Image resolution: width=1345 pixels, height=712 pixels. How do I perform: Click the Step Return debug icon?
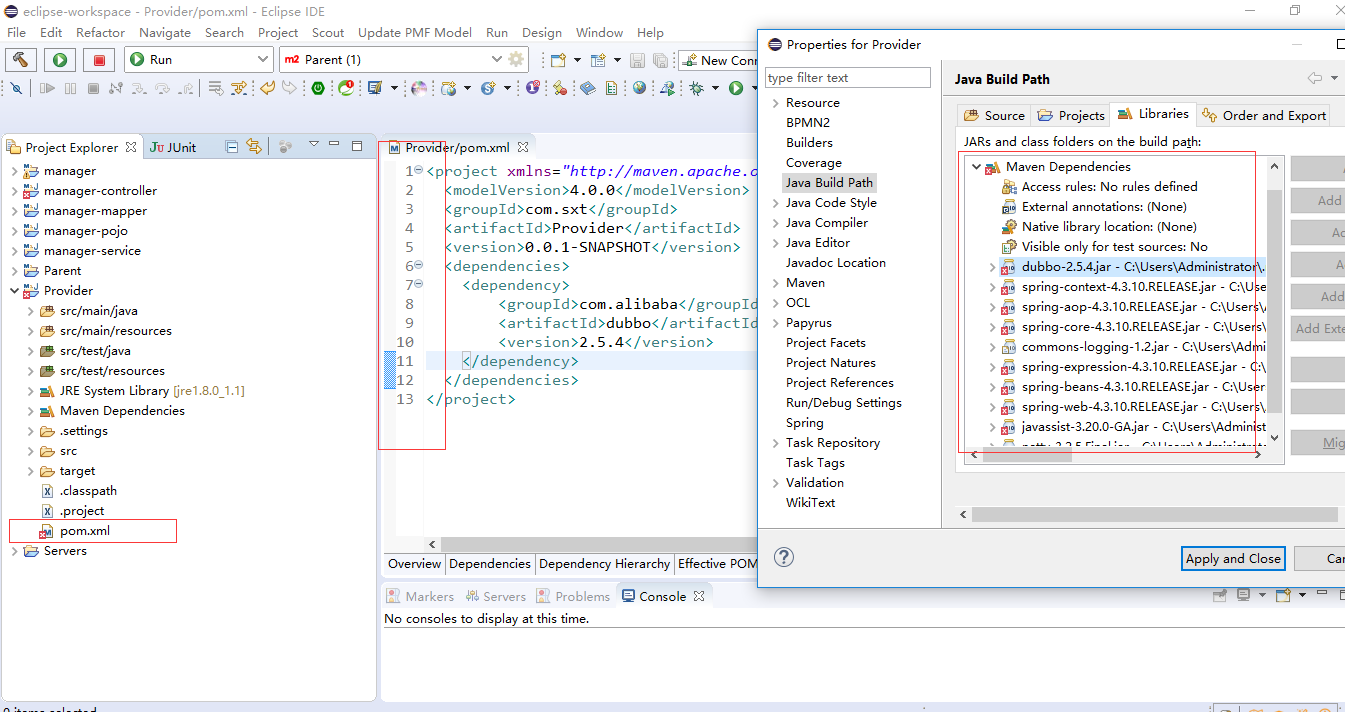coord(186,88)
